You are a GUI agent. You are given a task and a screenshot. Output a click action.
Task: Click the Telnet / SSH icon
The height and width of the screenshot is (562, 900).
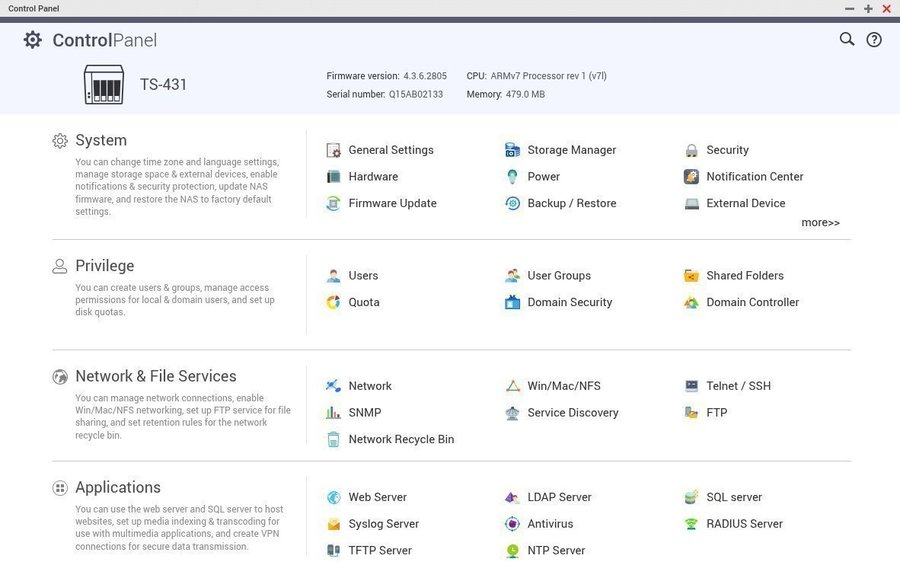[691, 386]
